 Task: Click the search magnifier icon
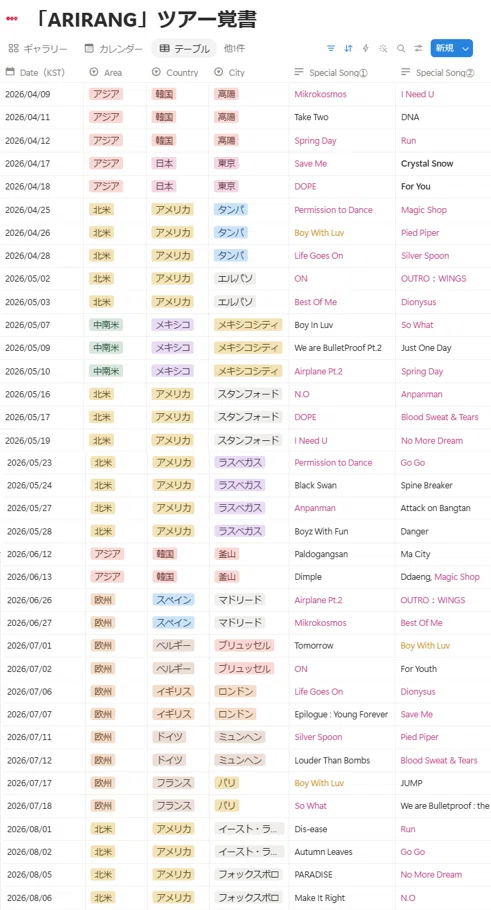401,48
